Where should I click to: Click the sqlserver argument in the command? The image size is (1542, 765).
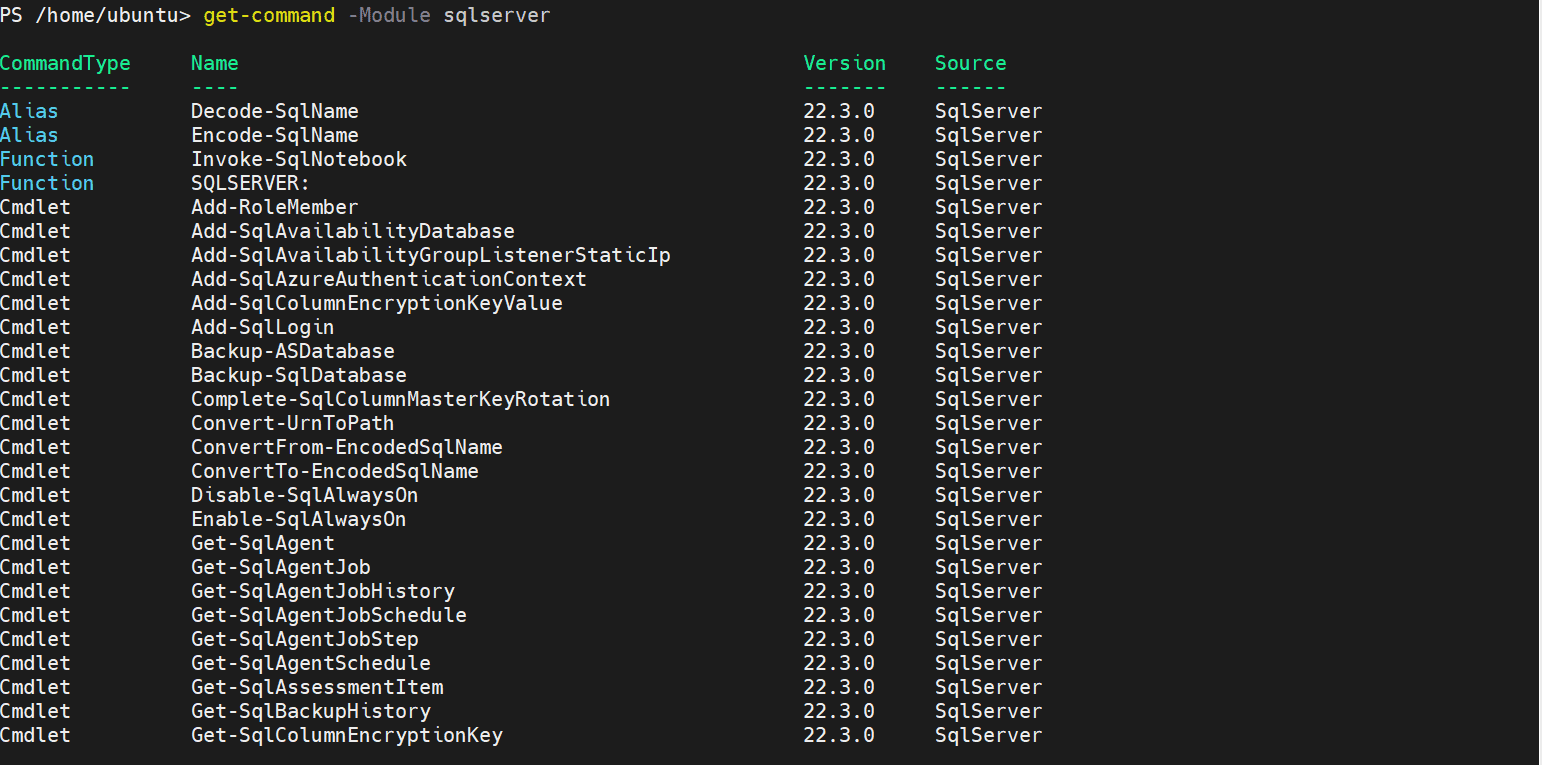(497, 16)
